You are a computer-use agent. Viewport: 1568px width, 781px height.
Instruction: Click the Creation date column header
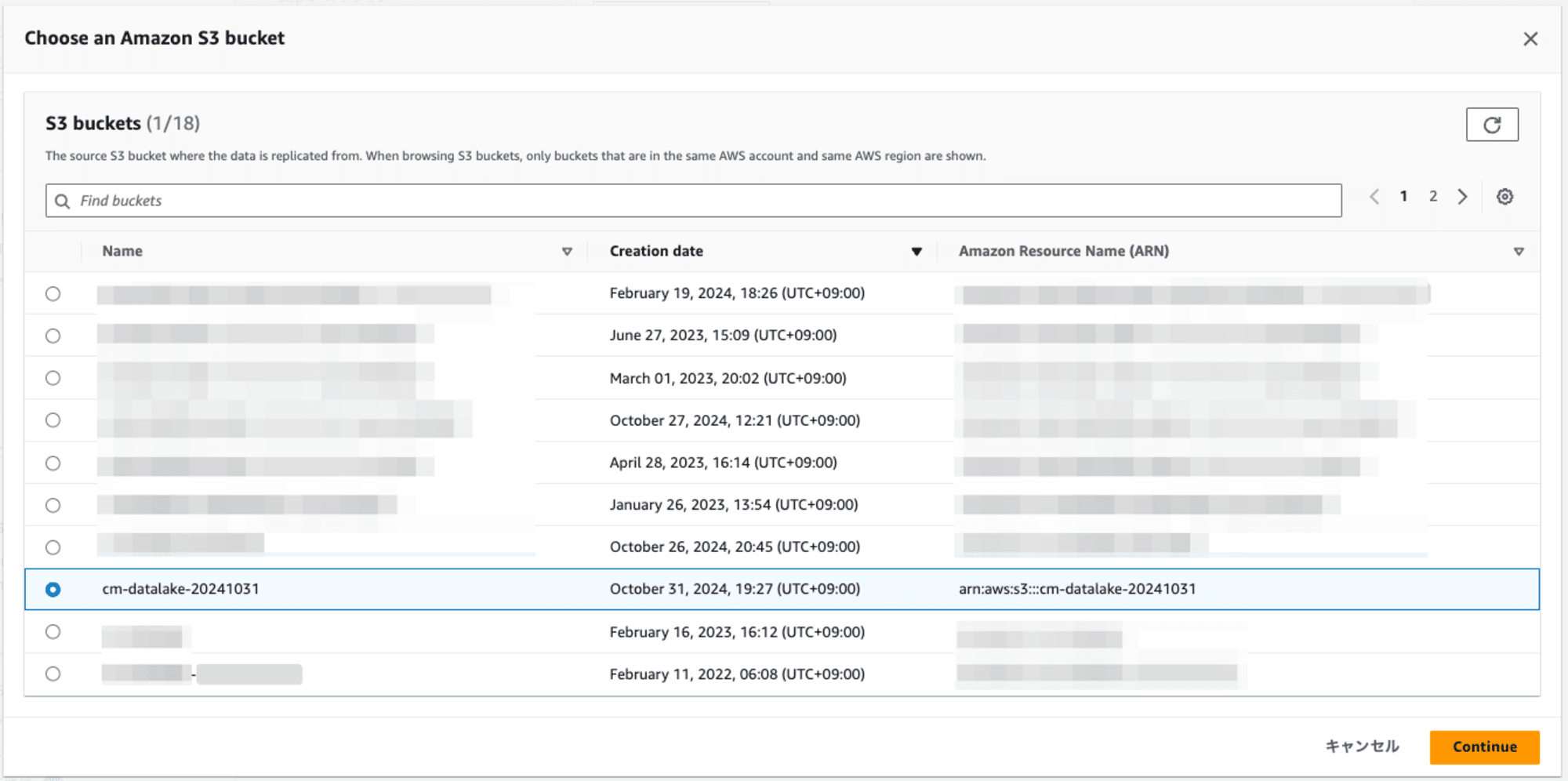[x=656, y=251]
